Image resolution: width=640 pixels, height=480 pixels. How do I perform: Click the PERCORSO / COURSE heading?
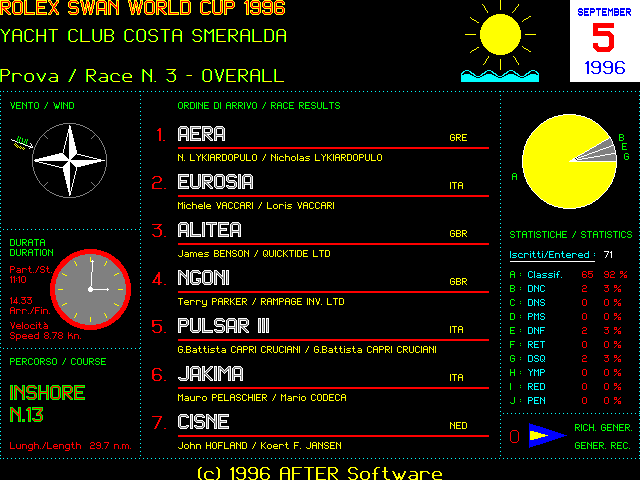point(58,362)
